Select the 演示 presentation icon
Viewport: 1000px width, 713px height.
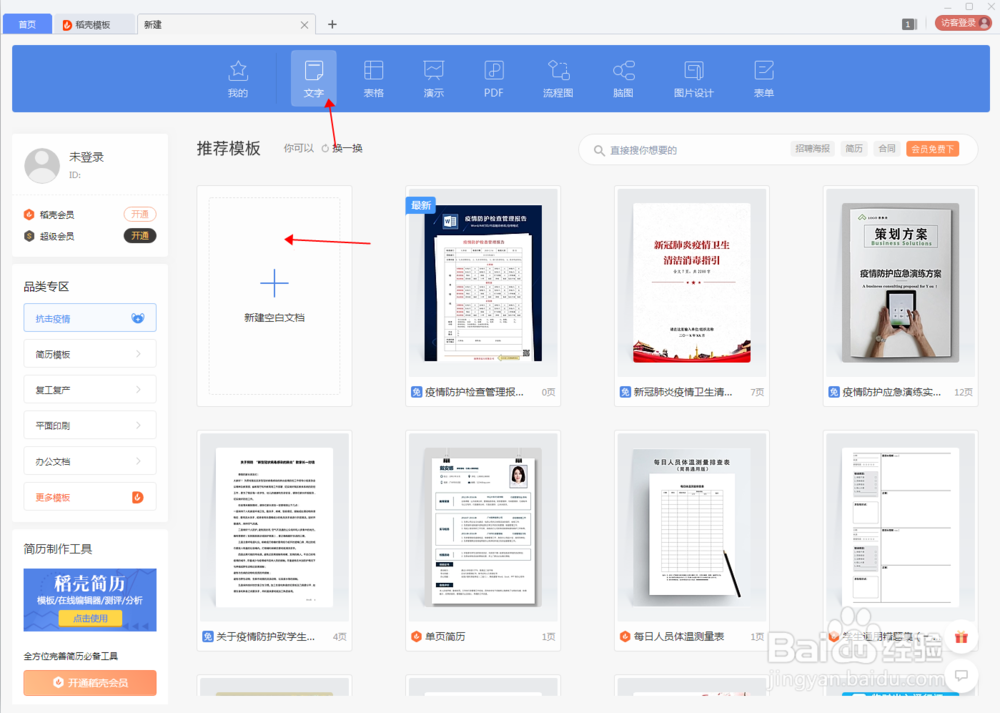(x=434, y=70)
